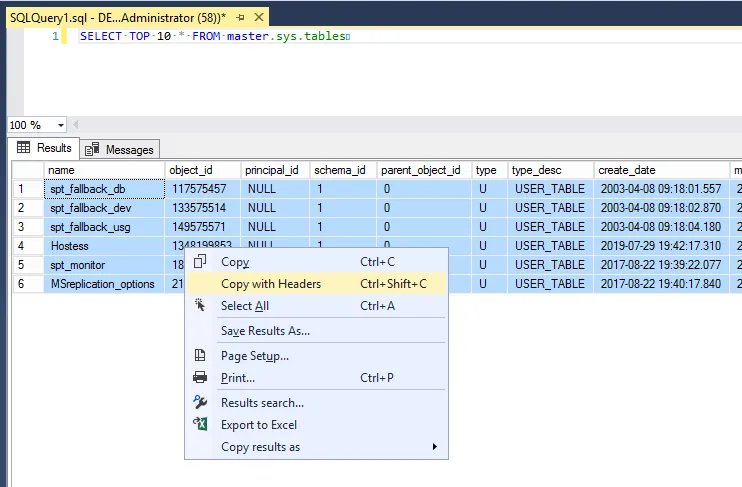Choose Copy with Headers from context menu
The image size is (742, 487).
pyautogui.click(x=271, y=284)
